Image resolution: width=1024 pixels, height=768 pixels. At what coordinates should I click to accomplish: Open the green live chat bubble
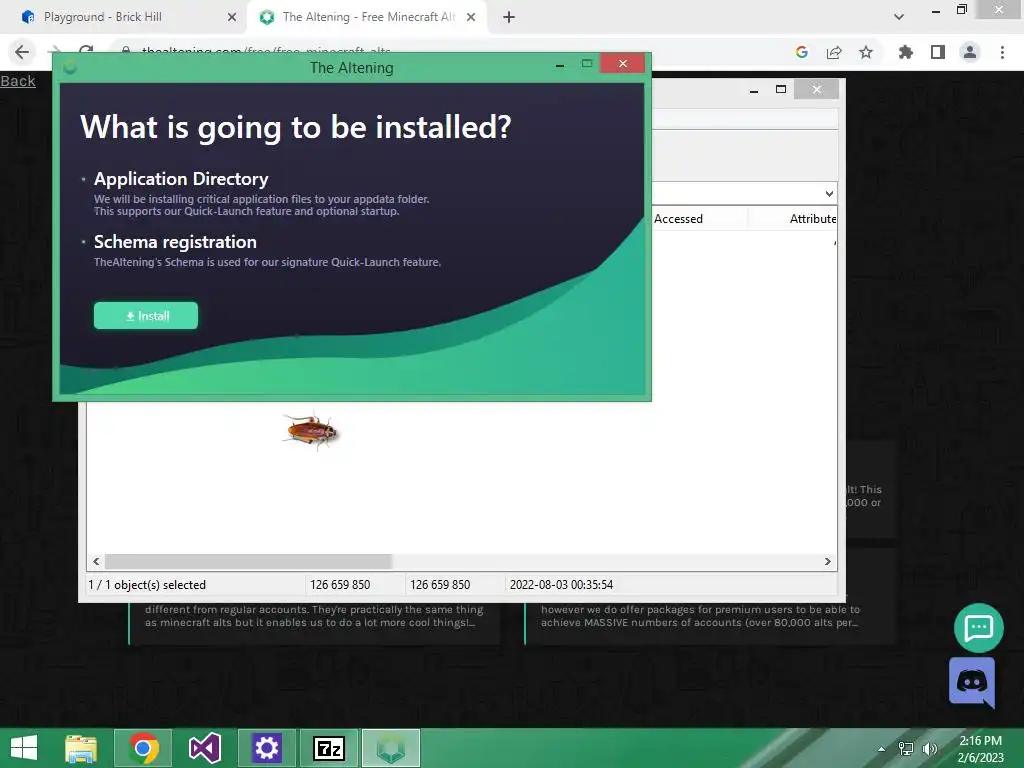tap(978, 628)
